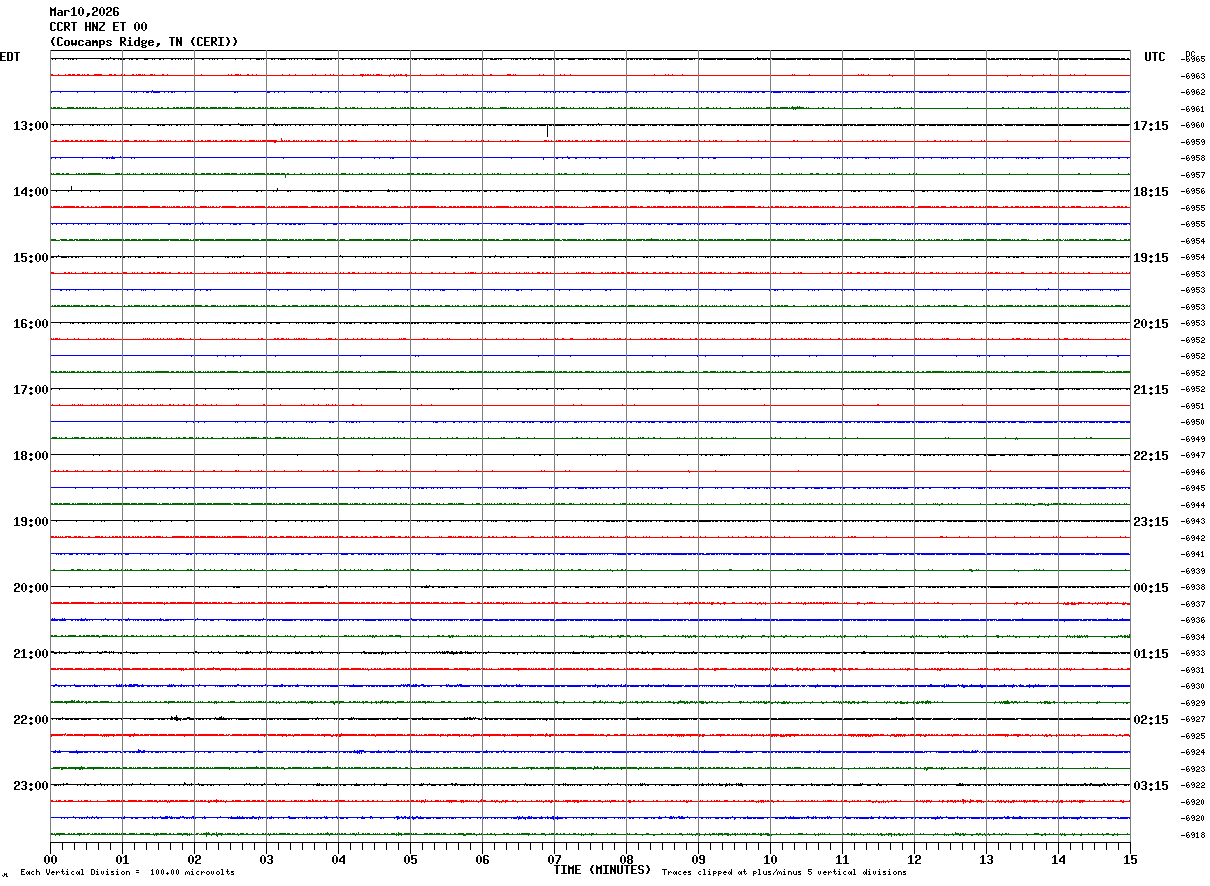Select the 17:00 EDT time label
Screen dimensions: 1210x886
(30, 390)
